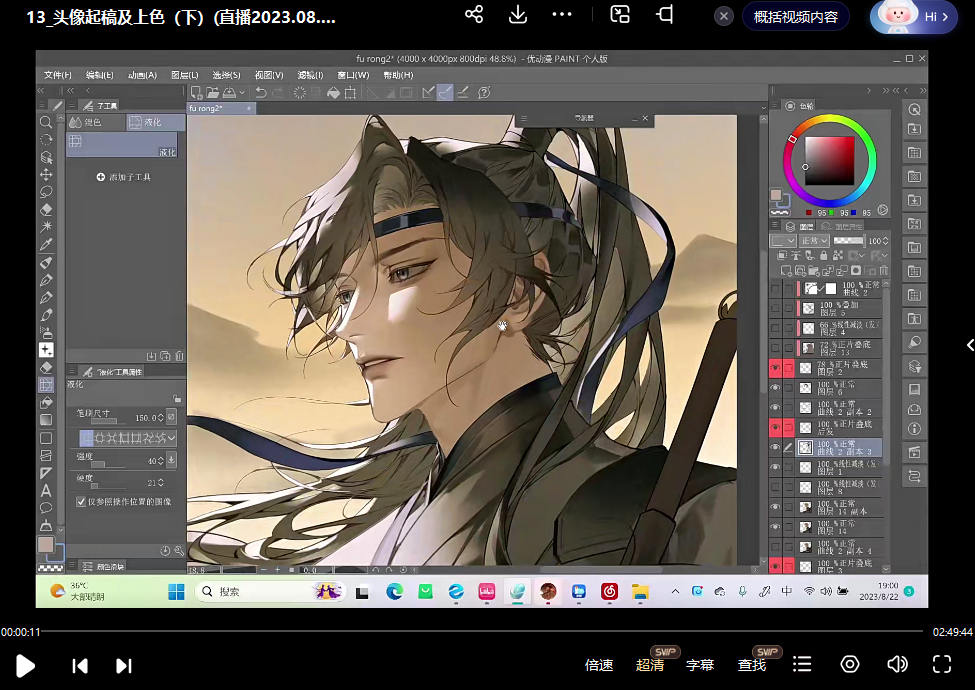Toggle visibility of 曲线 2 副本 3 layer
975x690 pixels.
[775, 448]
